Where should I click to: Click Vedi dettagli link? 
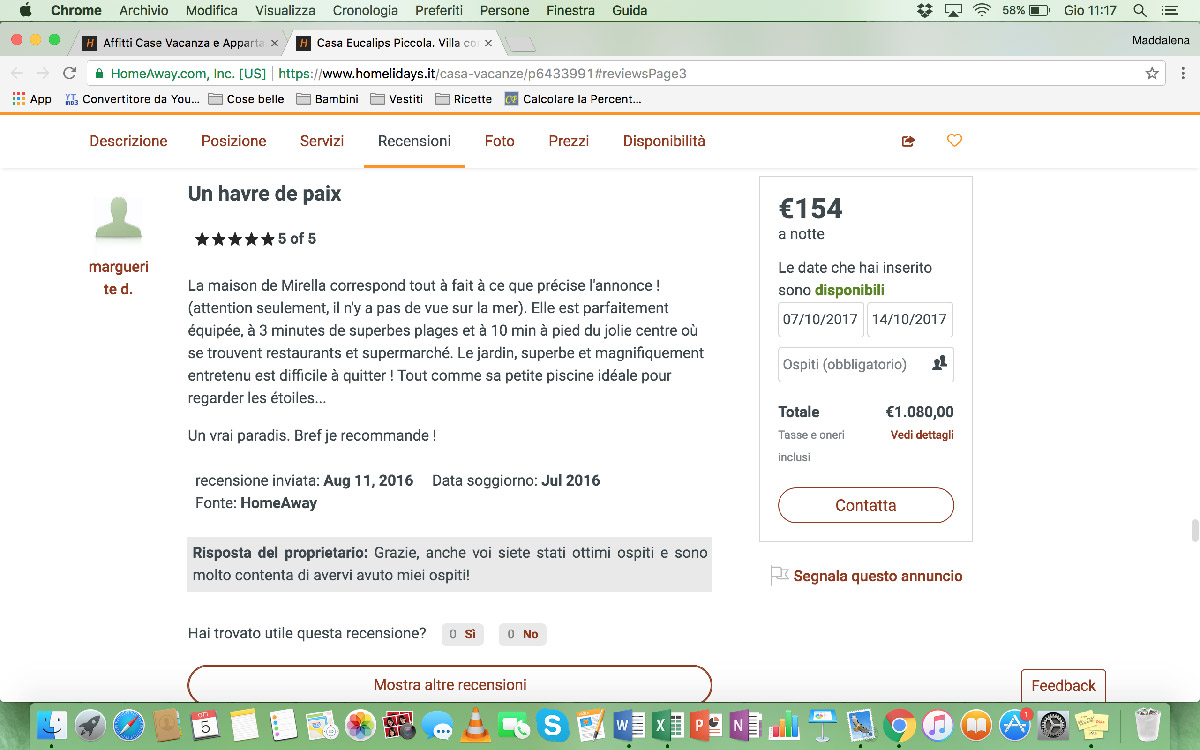pos(922,436)
